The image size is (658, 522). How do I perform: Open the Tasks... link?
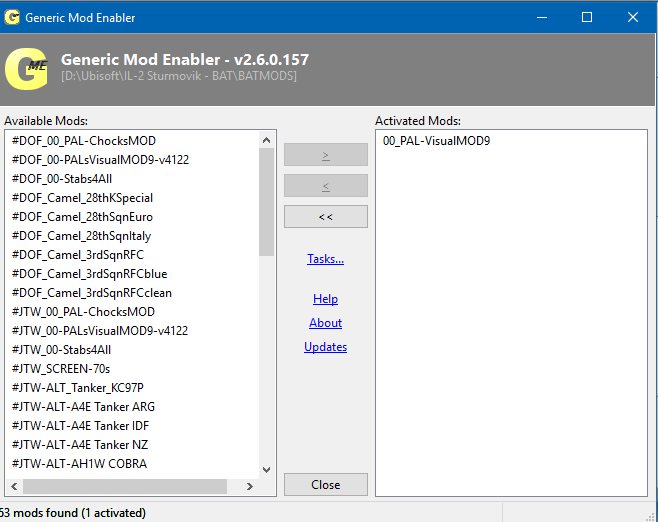tap(325, 259)
